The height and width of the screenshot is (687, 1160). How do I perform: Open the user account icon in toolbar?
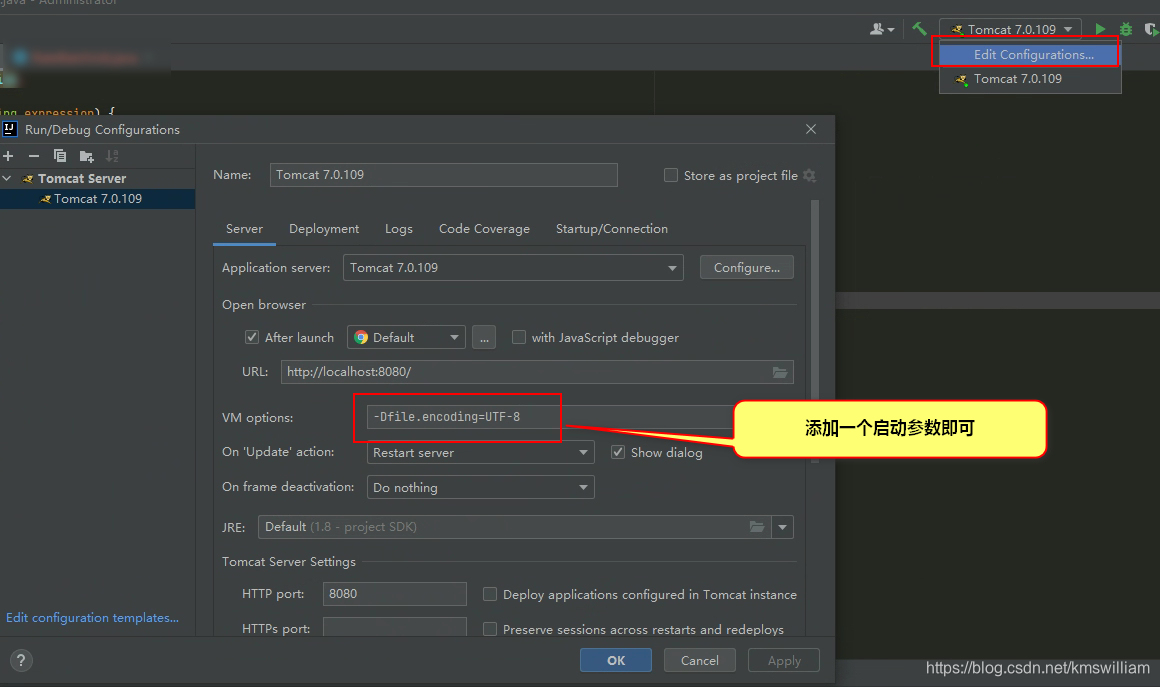882,29
